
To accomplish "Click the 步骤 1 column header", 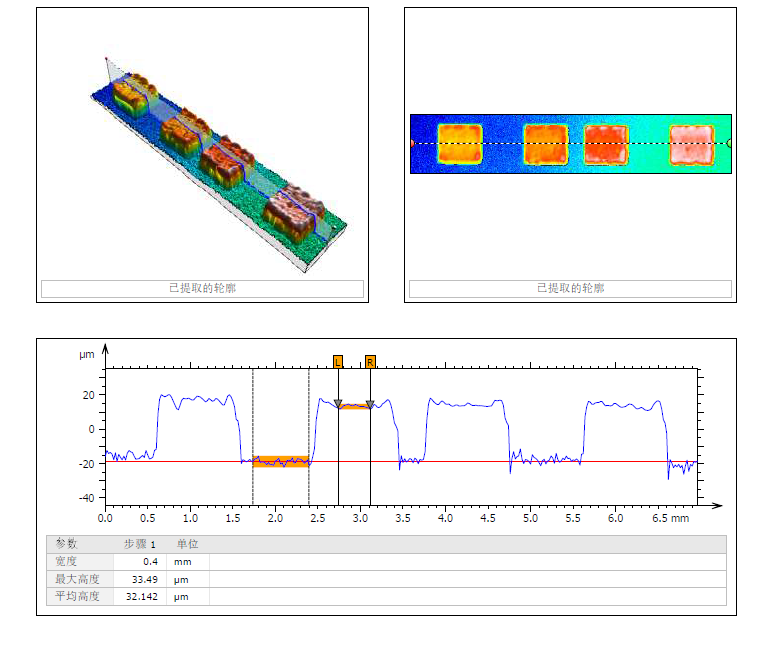I will click(x=140, y=544).
